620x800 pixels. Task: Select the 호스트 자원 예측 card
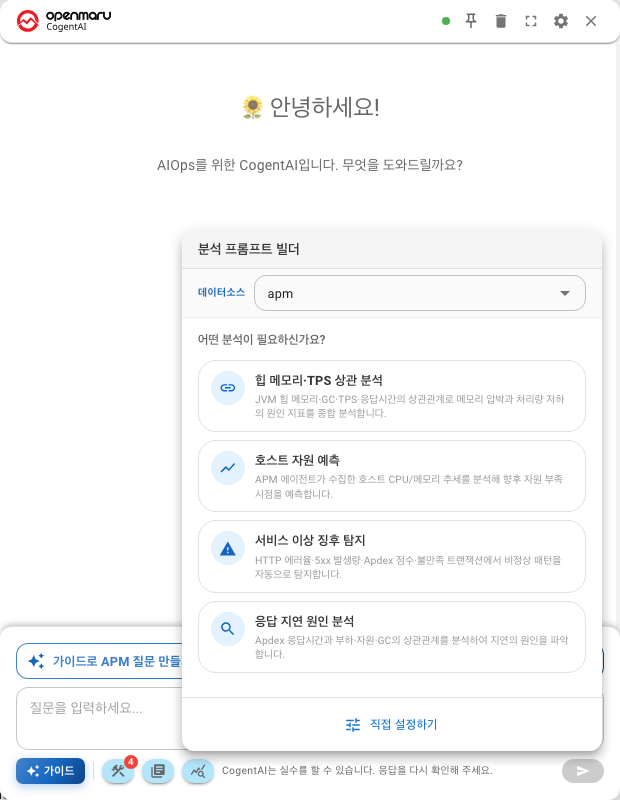(391, 476)
